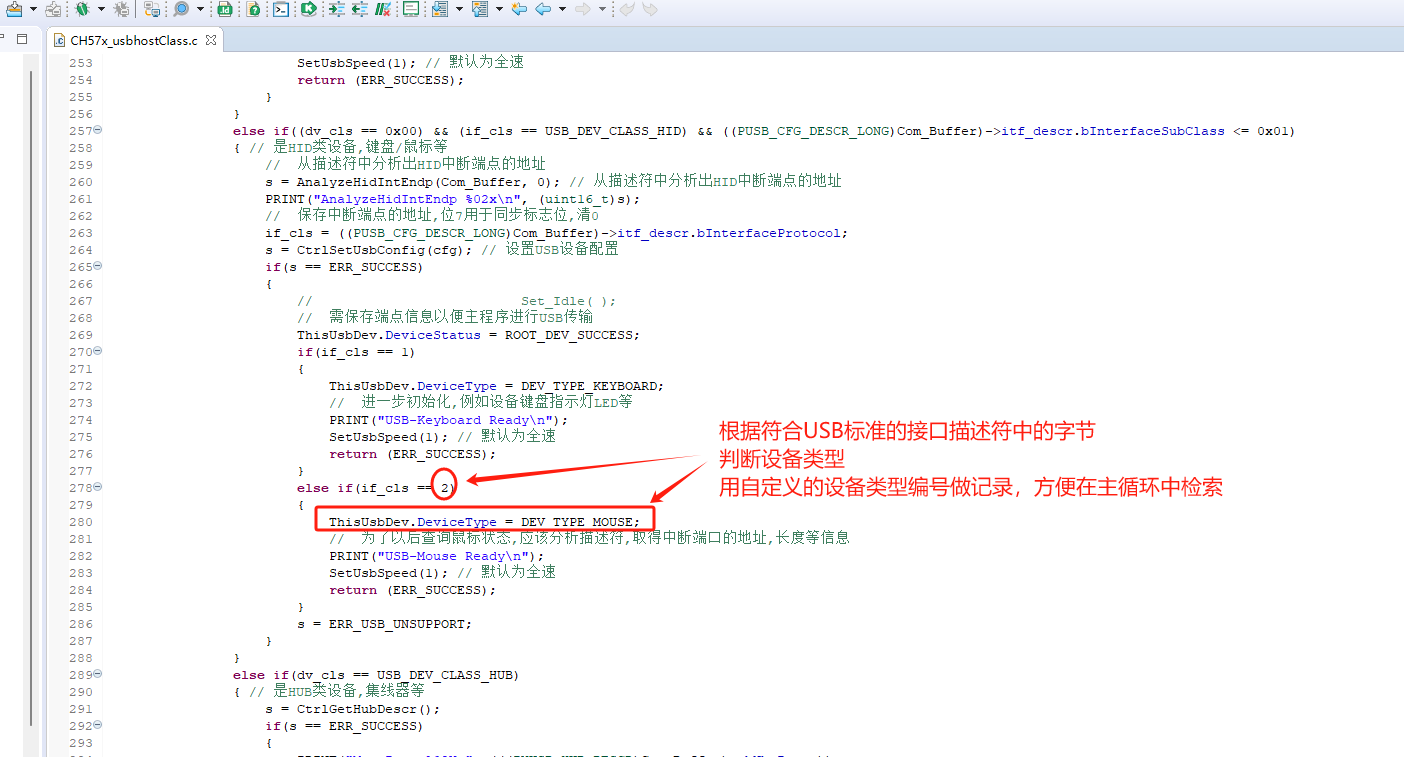The height and width of the screenshot is (757, 1404).
Task: Minimize the left side view panel
Action: click(2, 38)
